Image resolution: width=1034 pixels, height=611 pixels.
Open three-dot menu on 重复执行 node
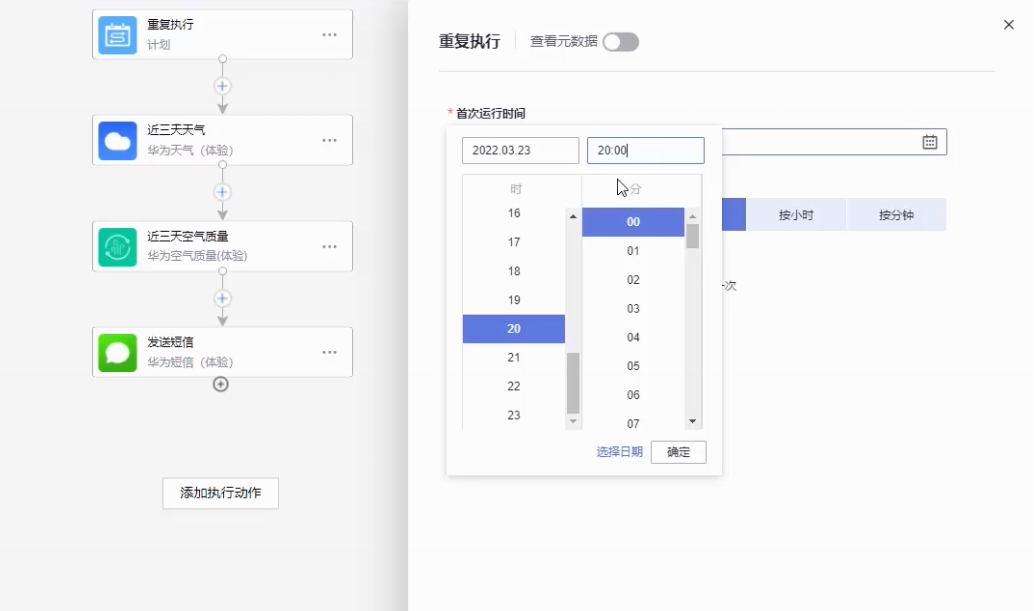(329, 35)
